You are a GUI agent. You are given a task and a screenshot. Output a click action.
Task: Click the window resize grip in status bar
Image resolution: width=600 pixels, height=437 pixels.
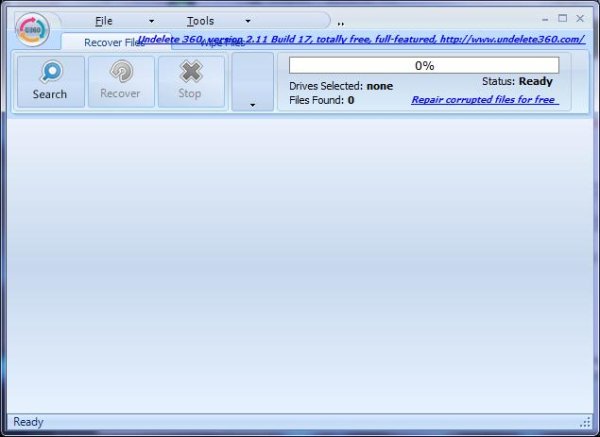click(585, 422)
